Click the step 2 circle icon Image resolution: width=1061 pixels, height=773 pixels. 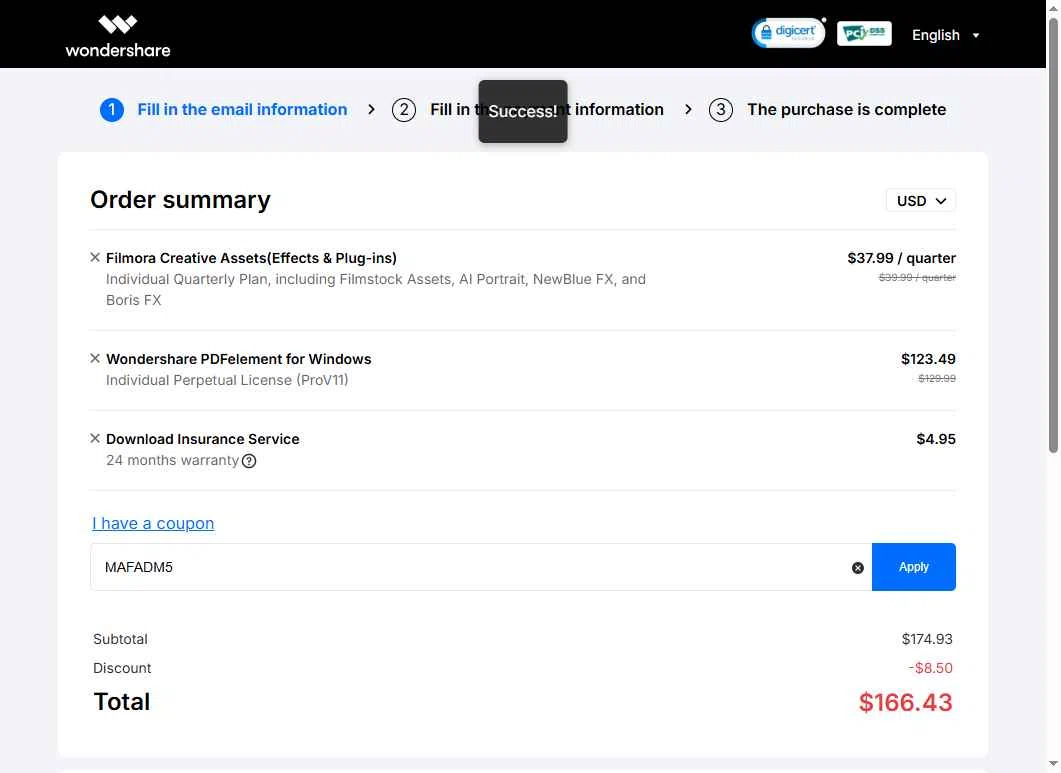(x=404, y=110)
